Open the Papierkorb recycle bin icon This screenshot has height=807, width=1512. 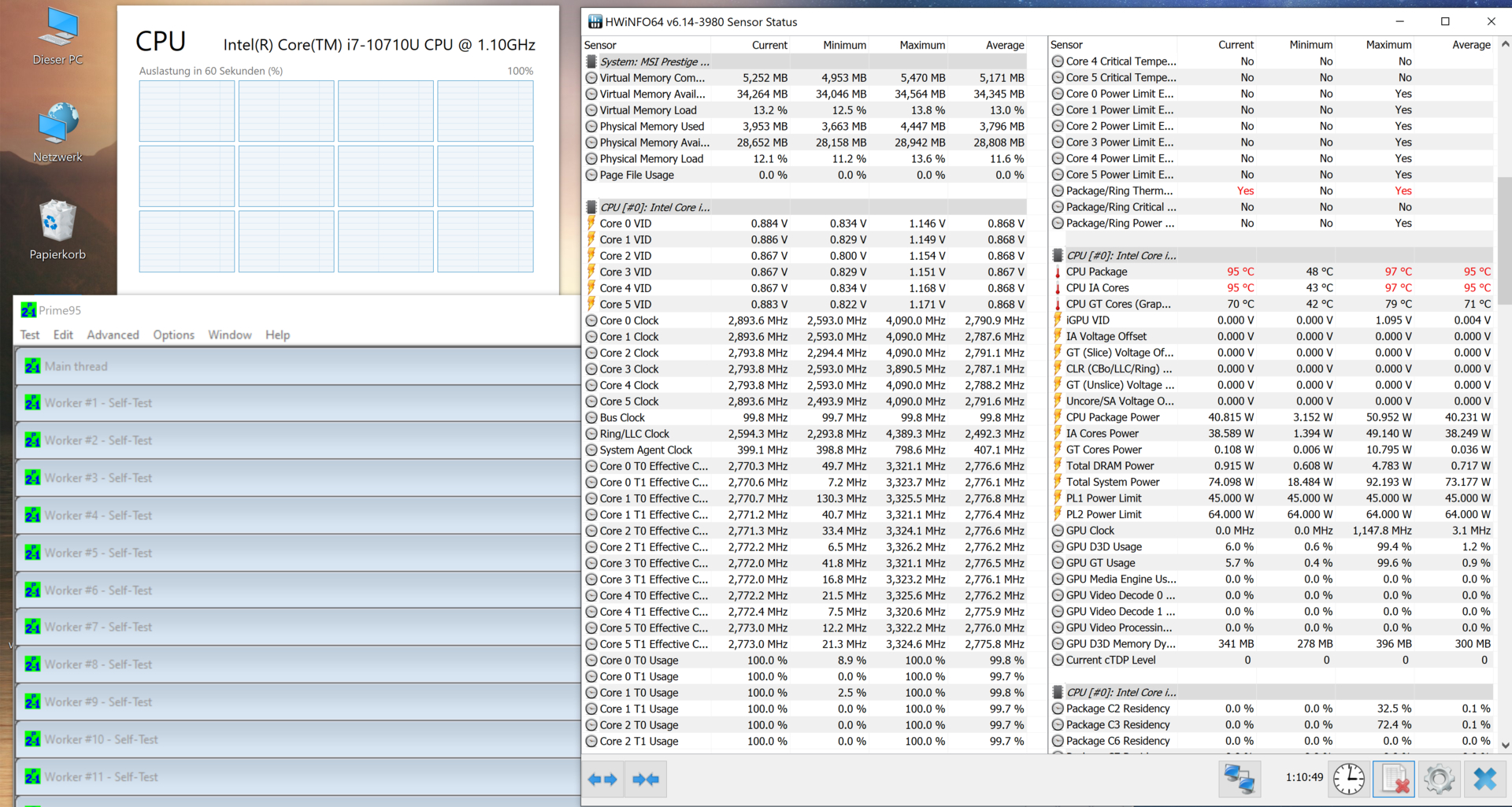tap(57, 230)
